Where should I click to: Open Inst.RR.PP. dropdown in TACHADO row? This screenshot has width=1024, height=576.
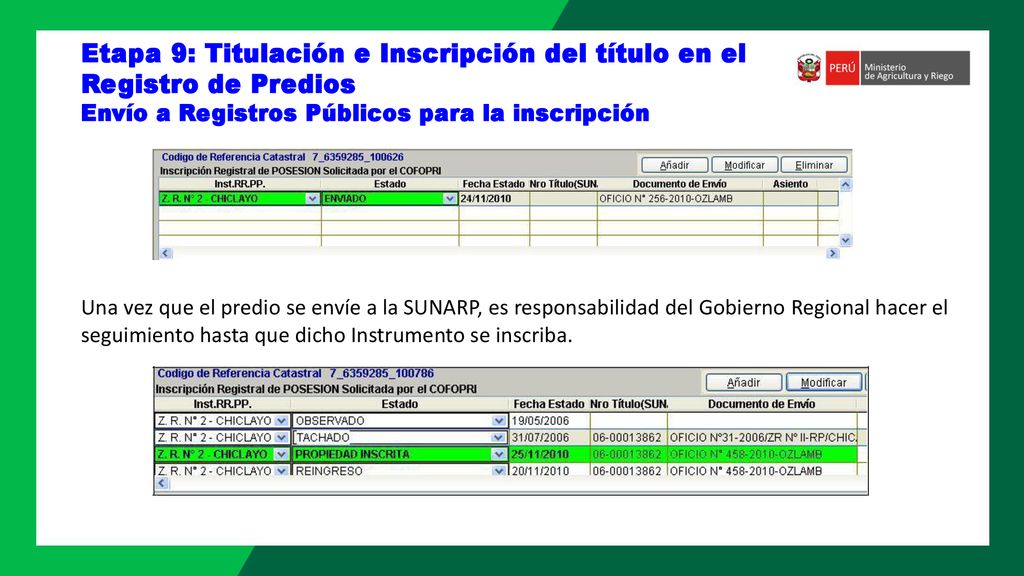(281, 438)
